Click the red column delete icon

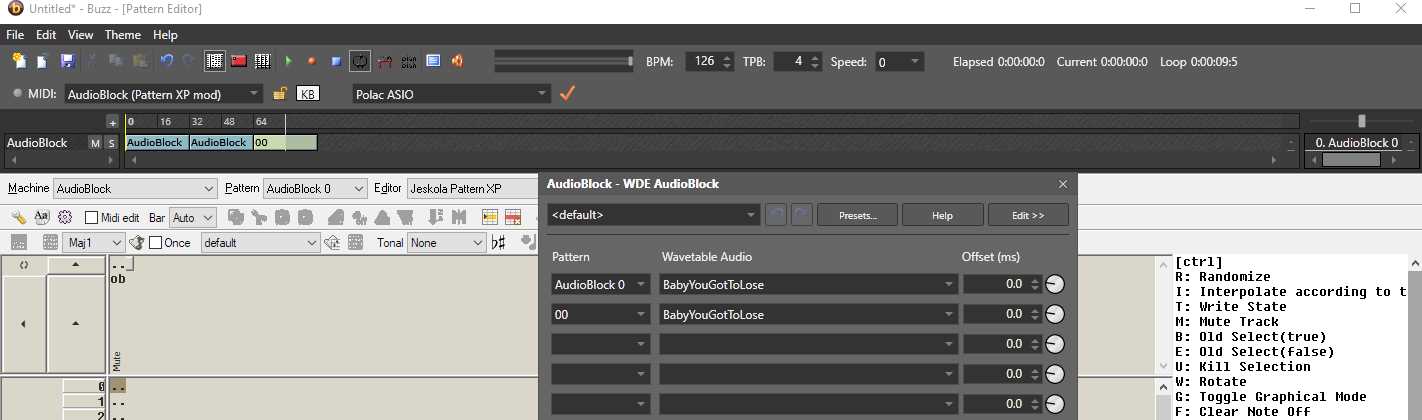[x=513, y=217]
